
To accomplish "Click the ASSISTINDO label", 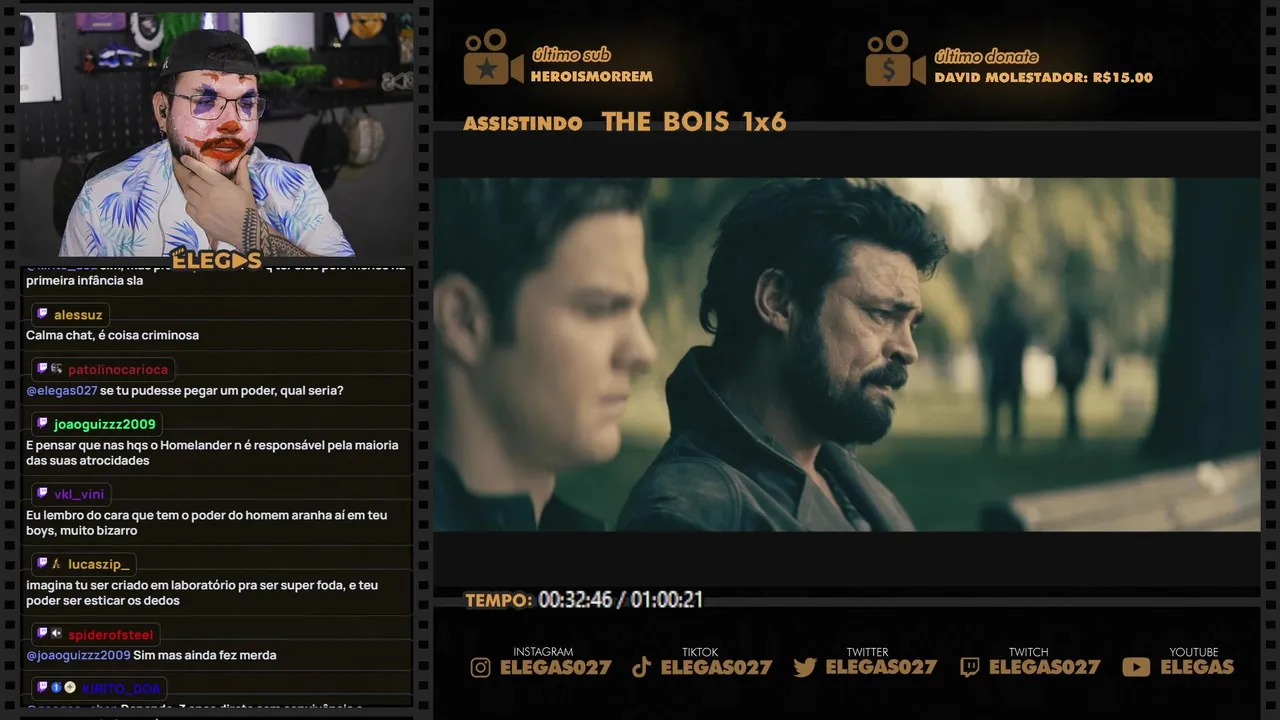I will pos(523,124).
